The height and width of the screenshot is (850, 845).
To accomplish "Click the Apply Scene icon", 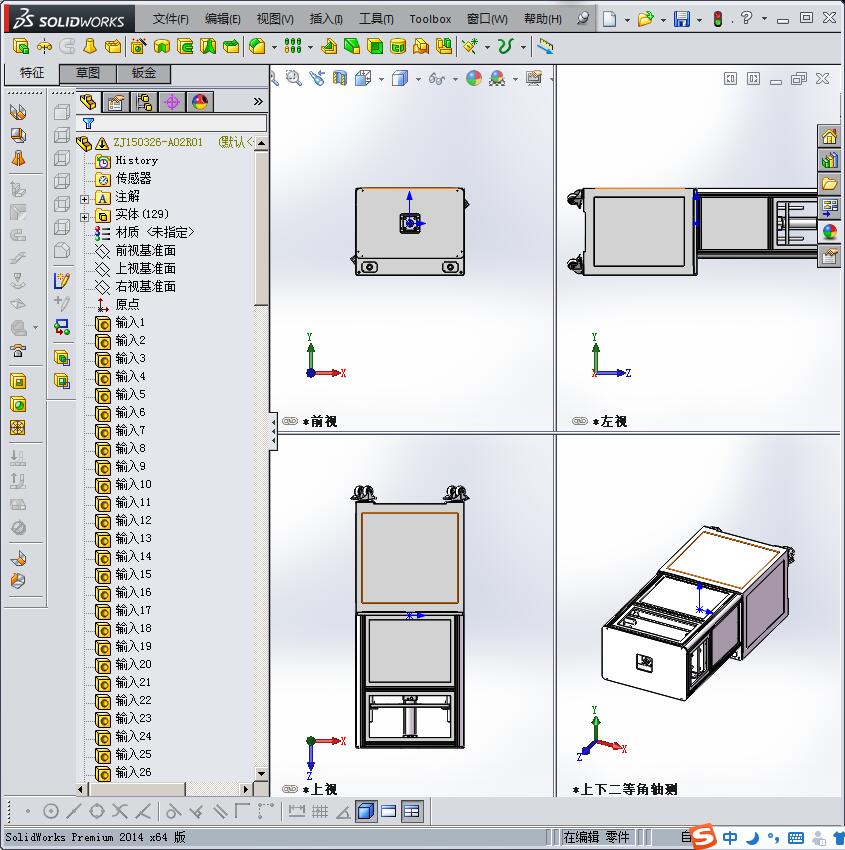I will pos(497,79).
